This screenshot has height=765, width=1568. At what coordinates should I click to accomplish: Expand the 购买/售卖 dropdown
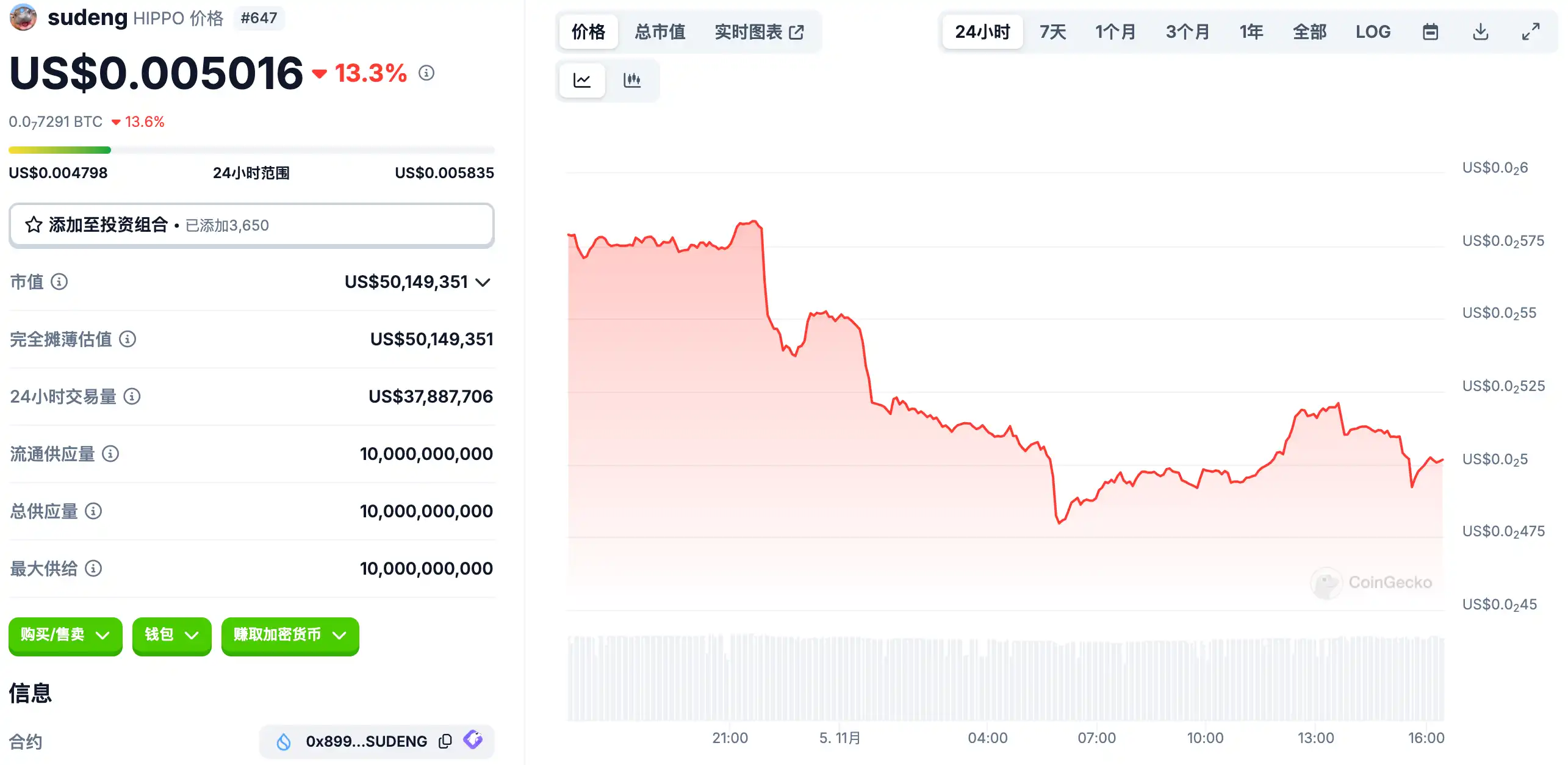pos(65,635)
